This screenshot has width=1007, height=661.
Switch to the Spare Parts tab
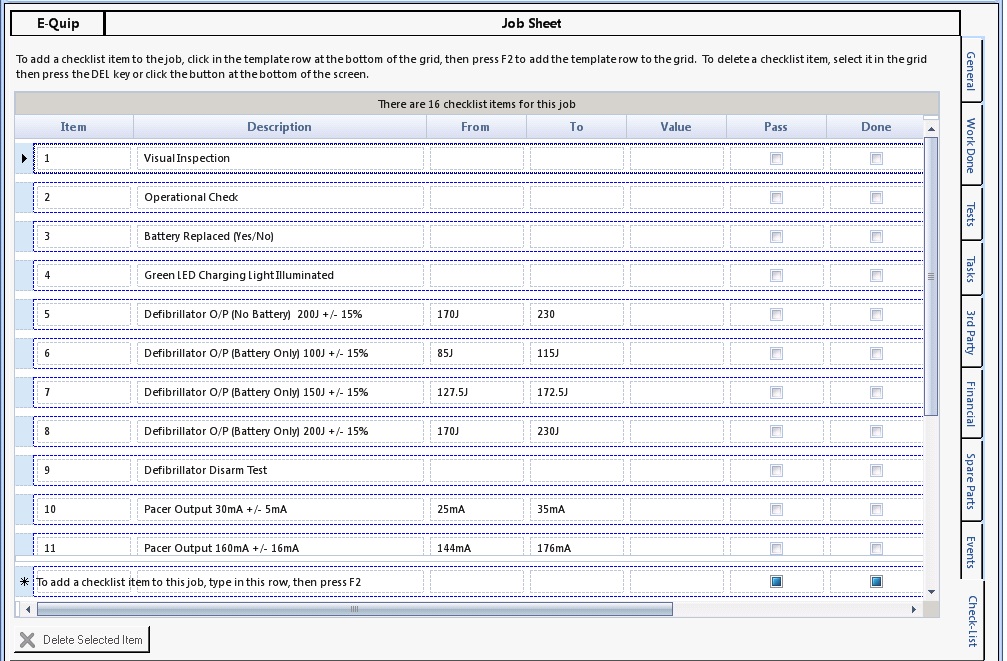972,481
